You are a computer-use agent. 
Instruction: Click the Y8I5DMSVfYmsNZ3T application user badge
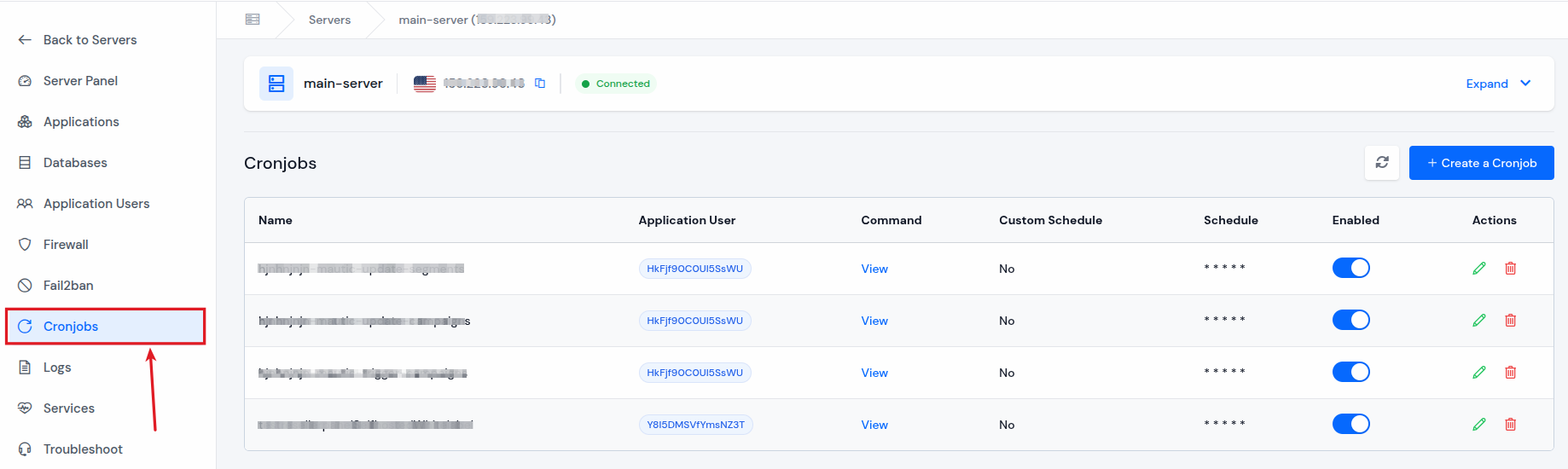(x=695, y=425)
